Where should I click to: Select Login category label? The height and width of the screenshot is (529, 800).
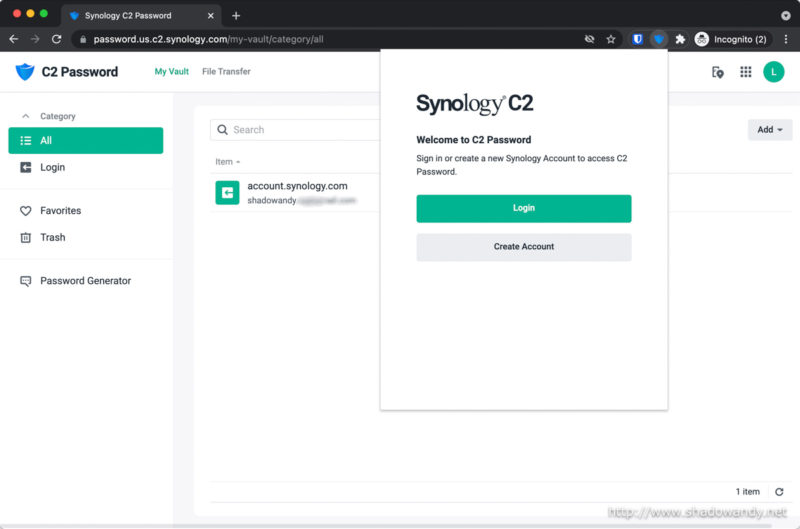coord(53,167)
